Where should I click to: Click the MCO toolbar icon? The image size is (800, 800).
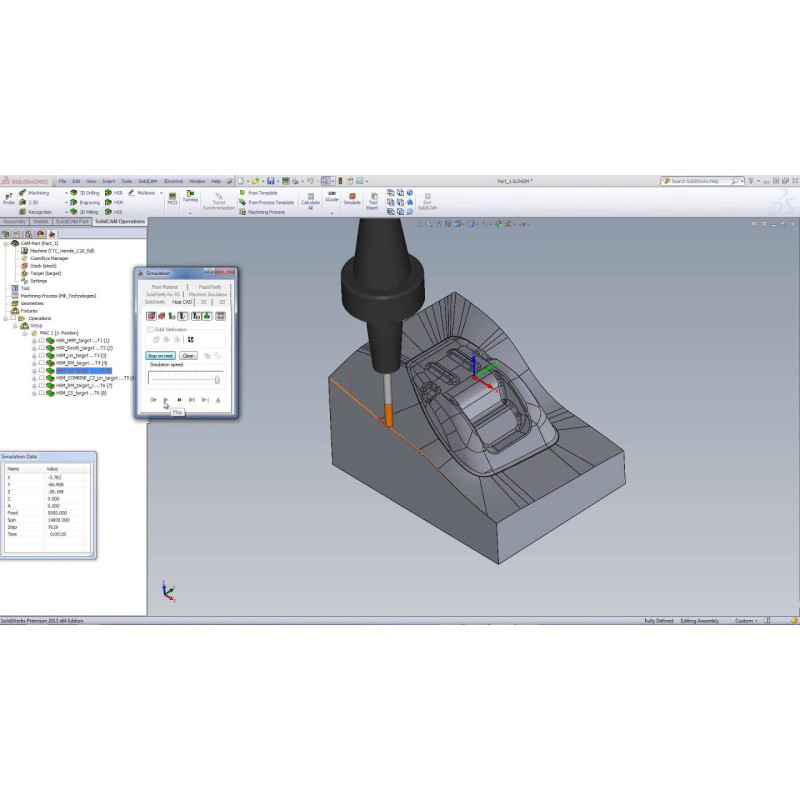pyautogui.click(x=172, y=196)
